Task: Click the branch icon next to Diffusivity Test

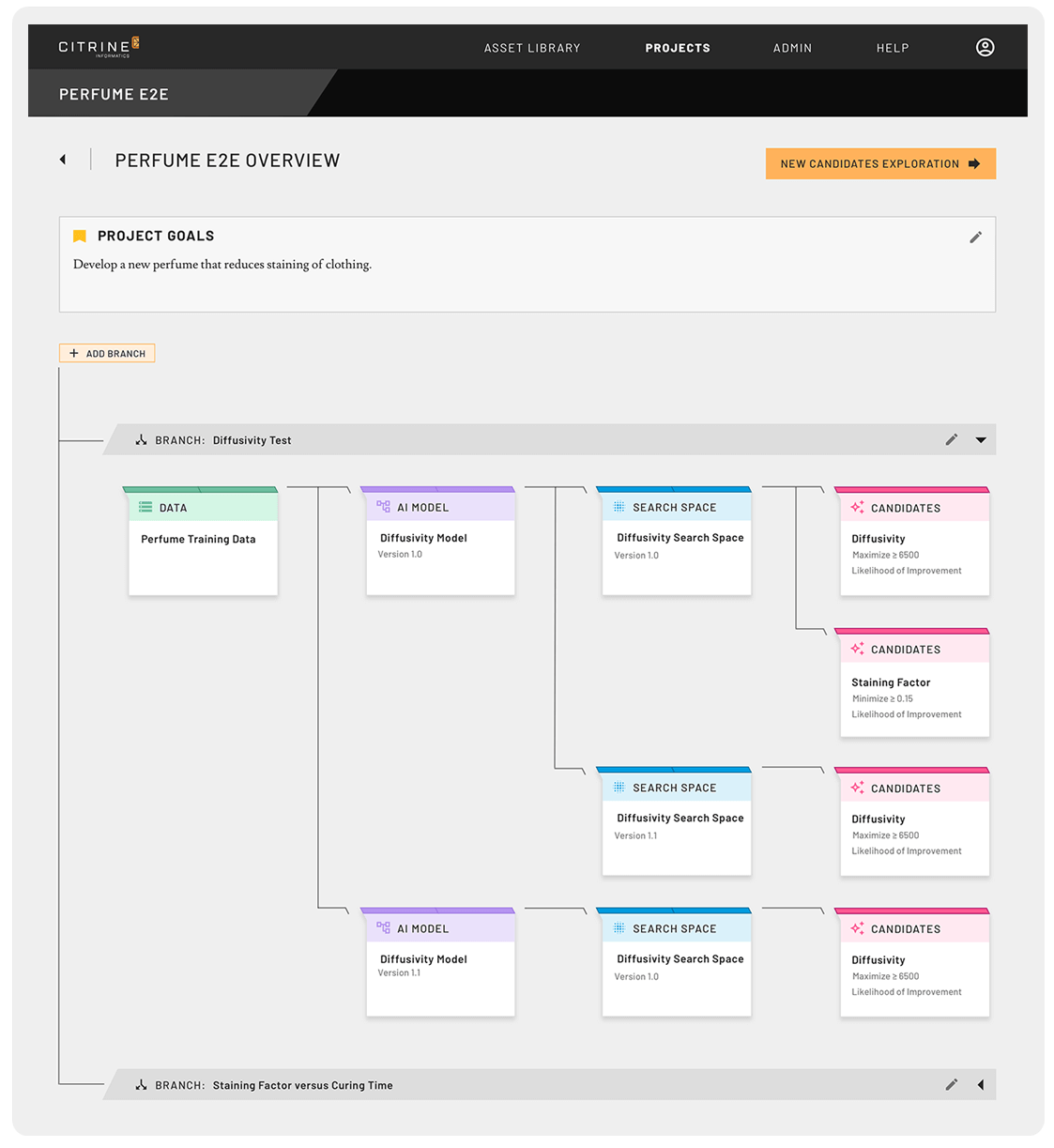Action: pyautogui.click(x=141, y=439)
